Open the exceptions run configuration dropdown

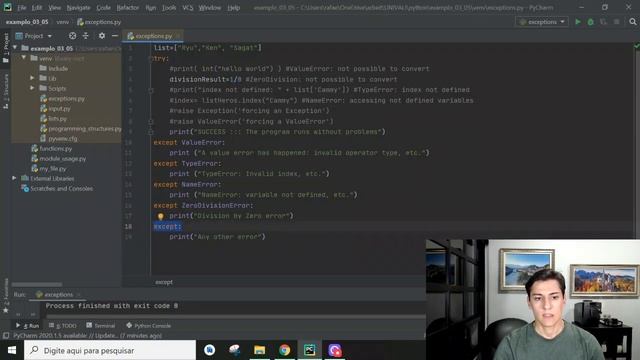[542, 22]
